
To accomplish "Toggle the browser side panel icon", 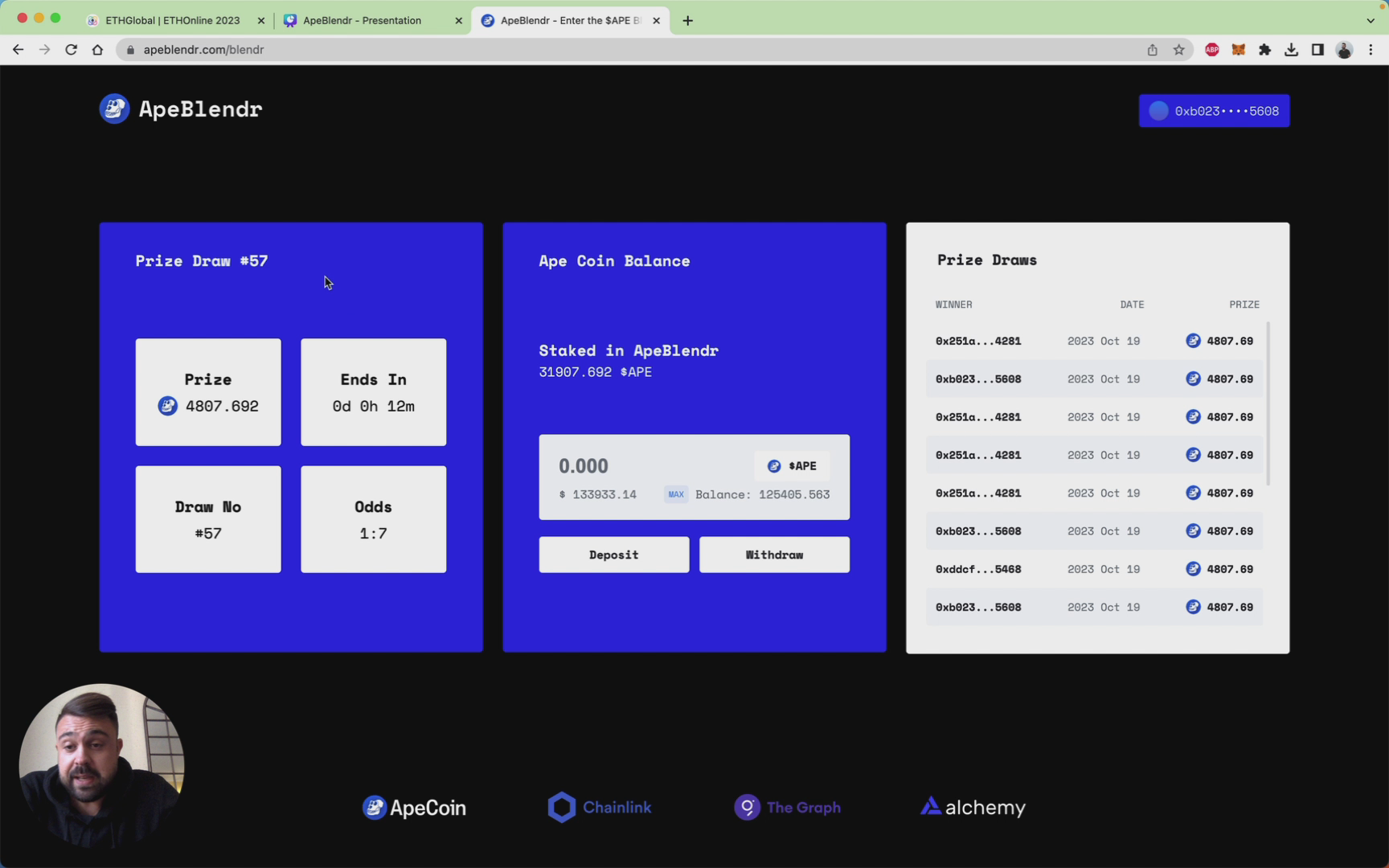I will pyautogui.click(x=1317, y=50).
